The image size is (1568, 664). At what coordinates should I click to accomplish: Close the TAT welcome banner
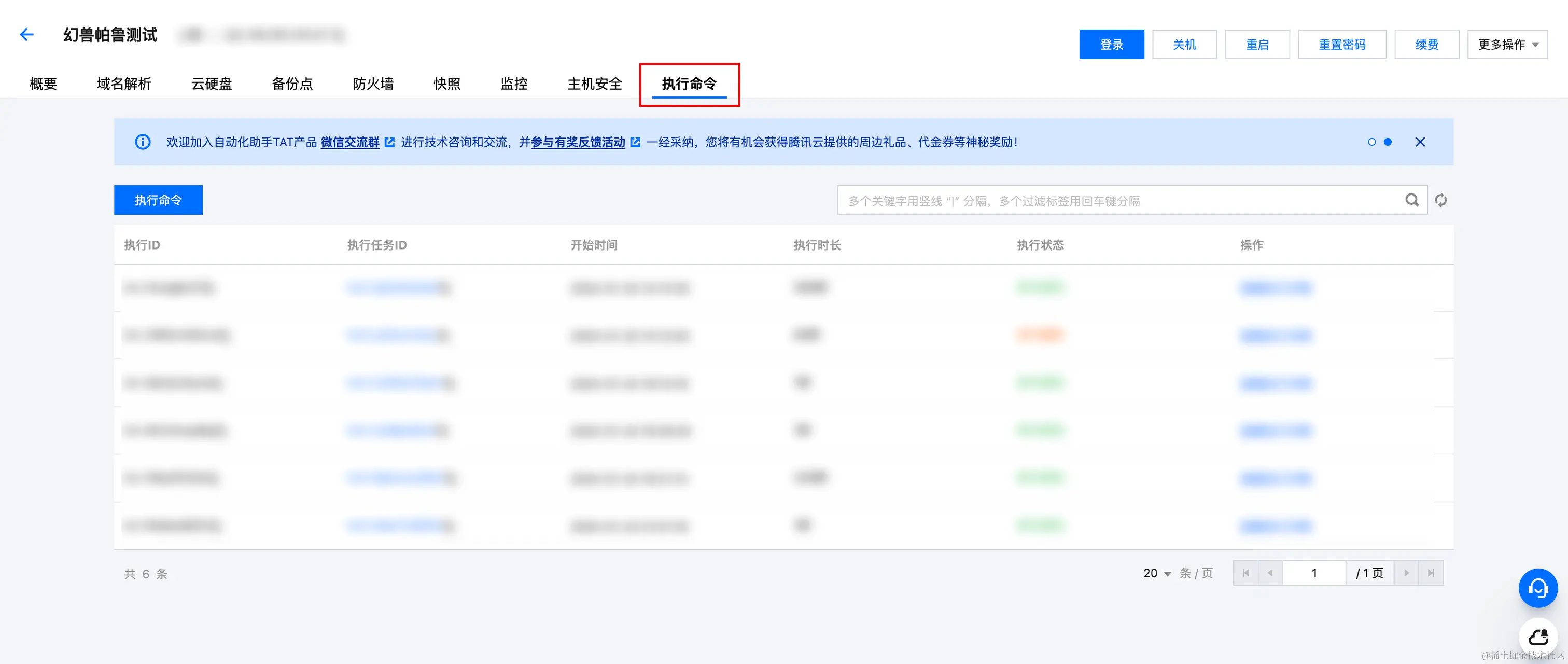coord(1420,142)
